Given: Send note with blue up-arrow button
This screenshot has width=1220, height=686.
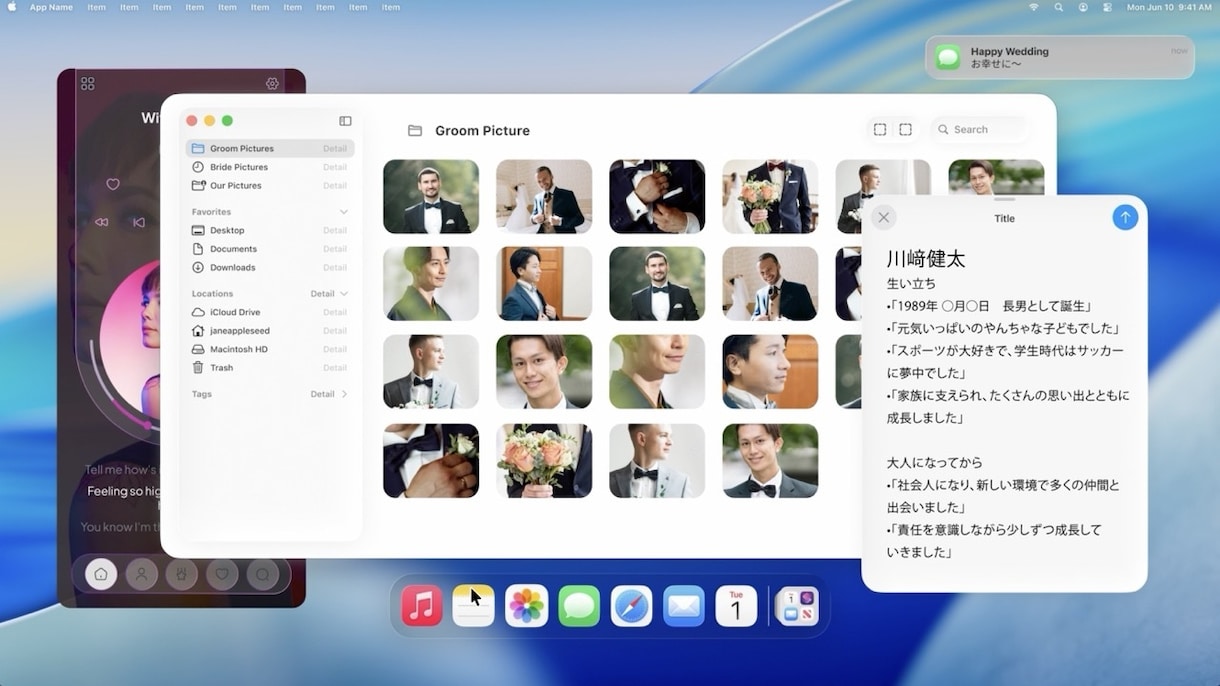Looking at the screenshot, I should click(x=1125, y=217).
